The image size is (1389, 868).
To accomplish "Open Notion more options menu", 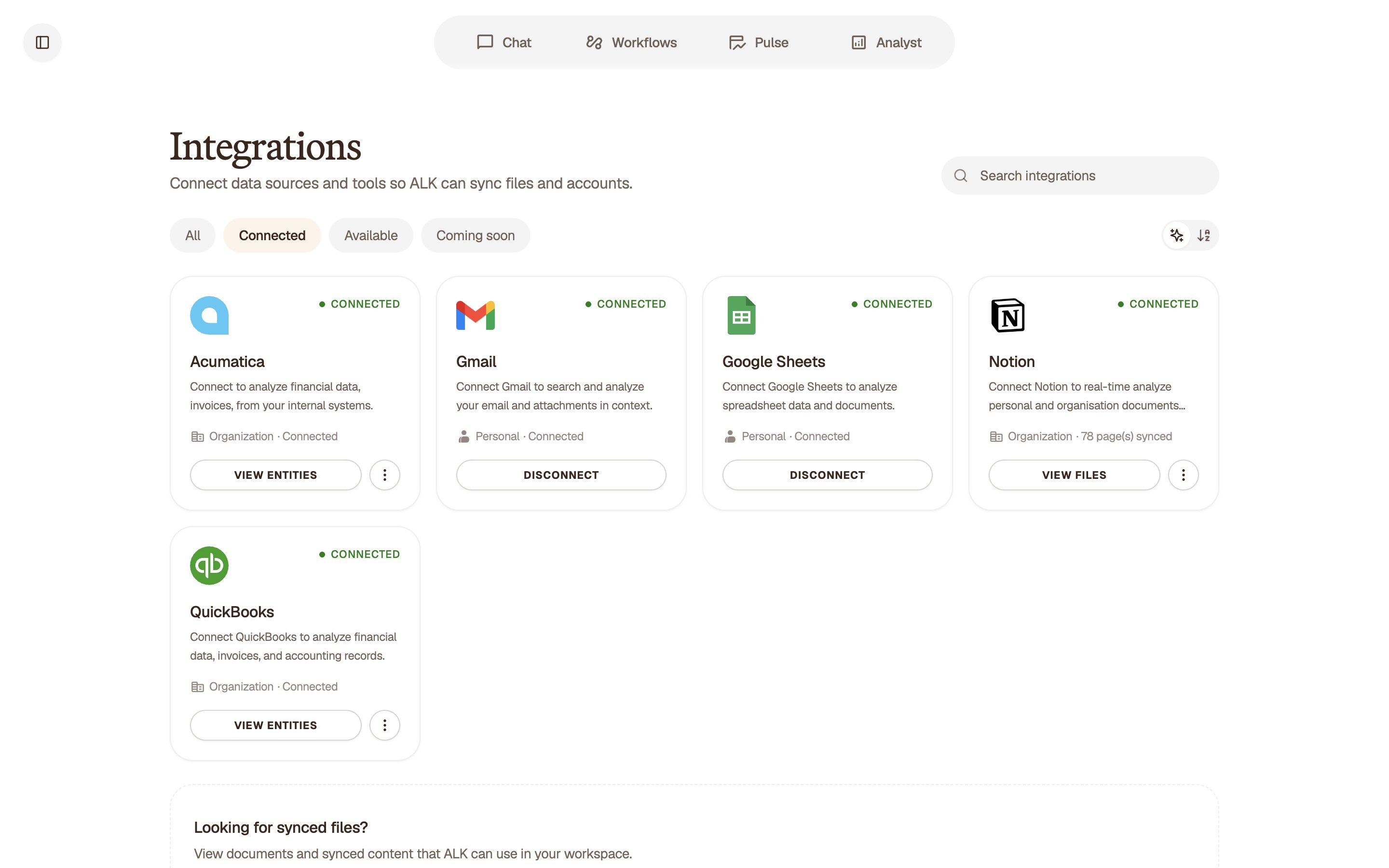I will point(1183,475).
